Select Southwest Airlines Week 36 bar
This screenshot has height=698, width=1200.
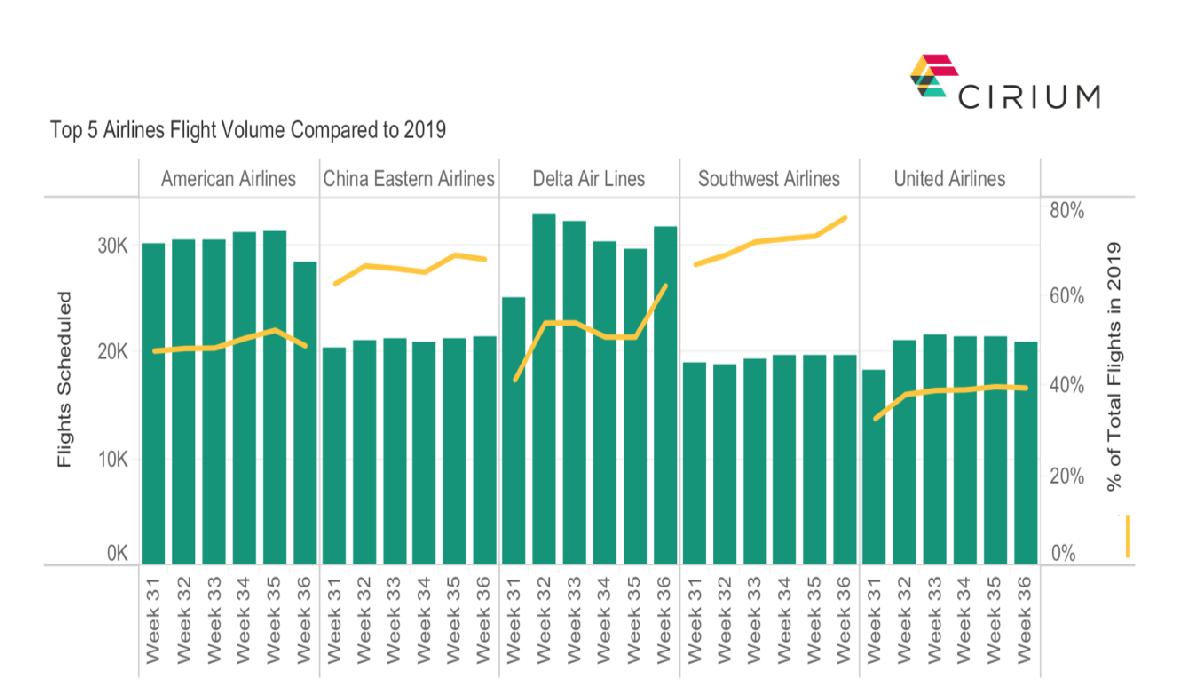[846, 460]
